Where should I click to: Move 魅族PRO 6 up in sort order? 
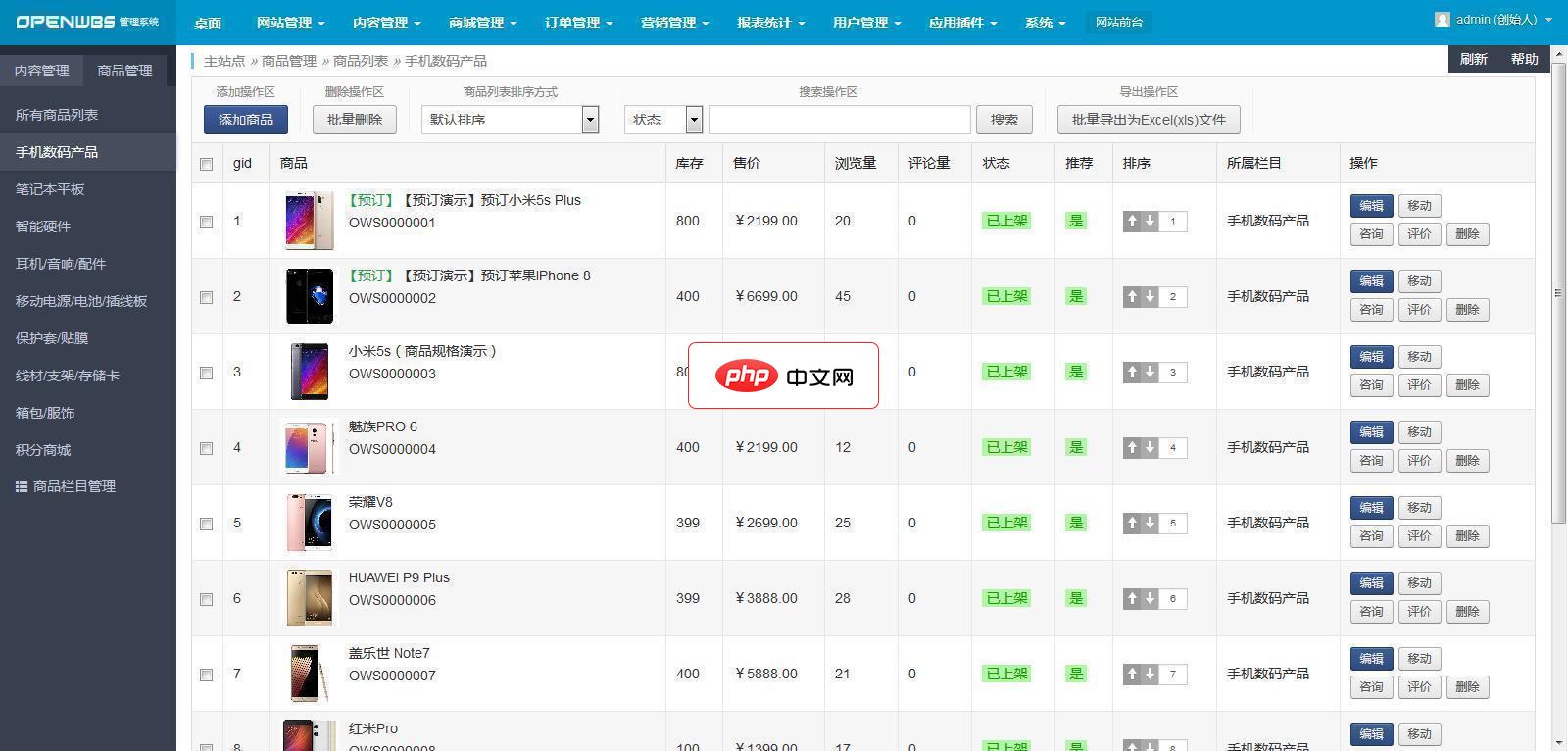[1132, 448]
